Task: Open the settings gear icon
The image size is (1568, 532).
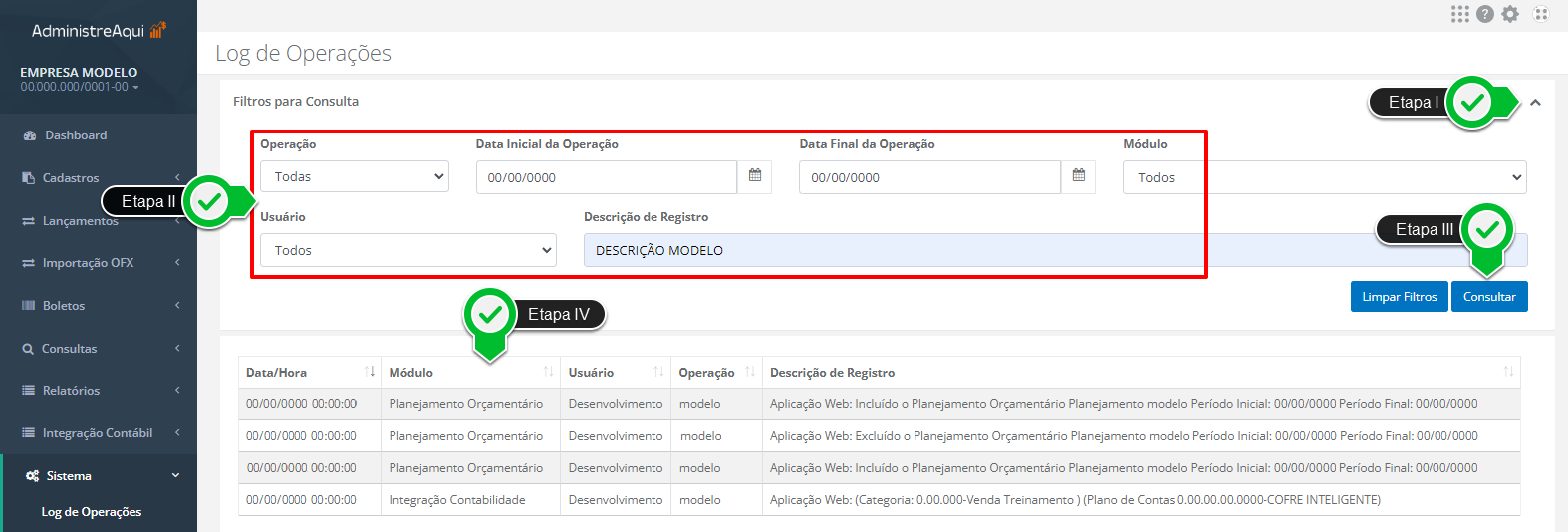Action: (1510, 14)
